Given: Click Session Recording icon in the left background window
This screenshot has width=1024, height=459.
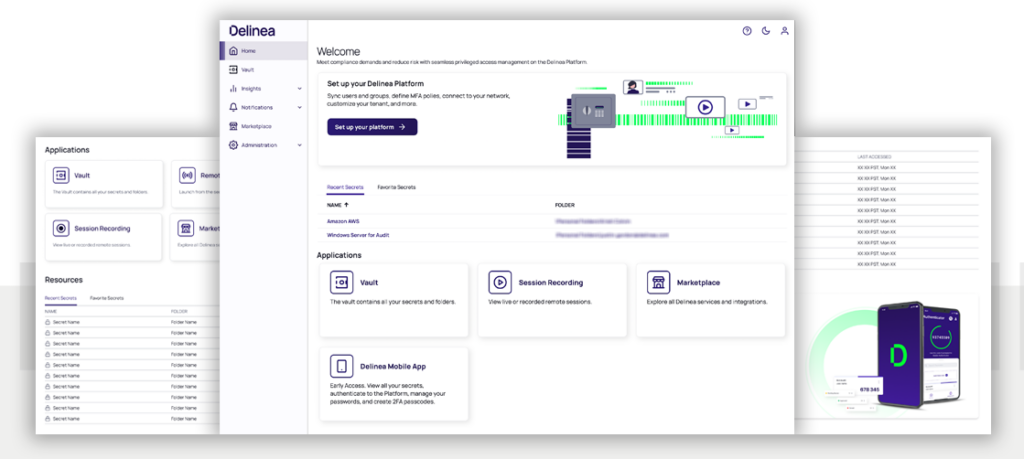Looking at the screenshot, I should click(x=61, y=229).
